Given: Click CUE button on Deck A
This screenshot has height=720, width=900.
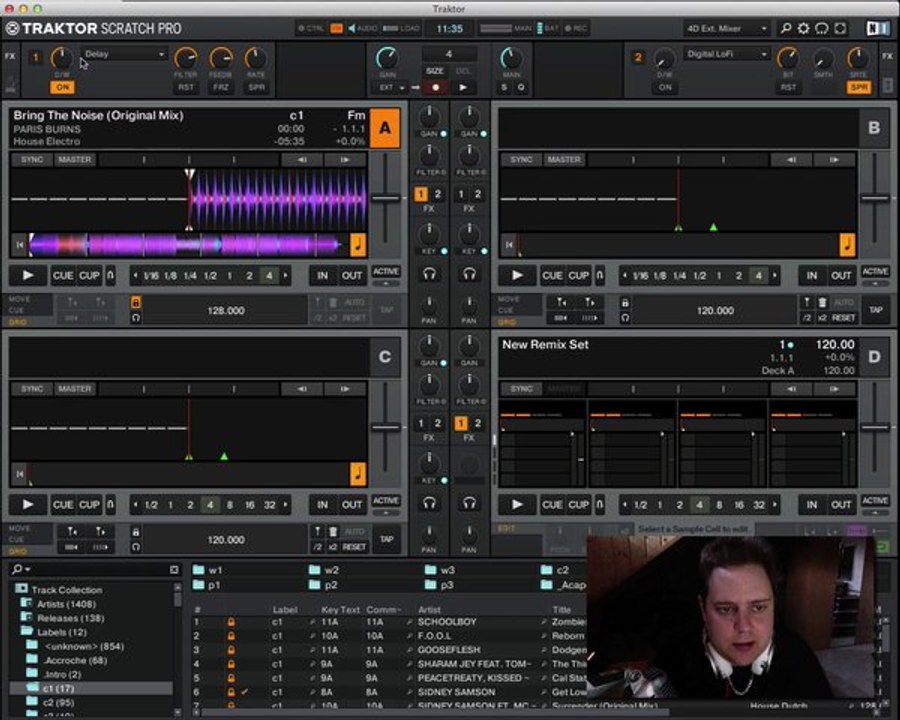Looking at the screenshot, I should coord(63,276).
